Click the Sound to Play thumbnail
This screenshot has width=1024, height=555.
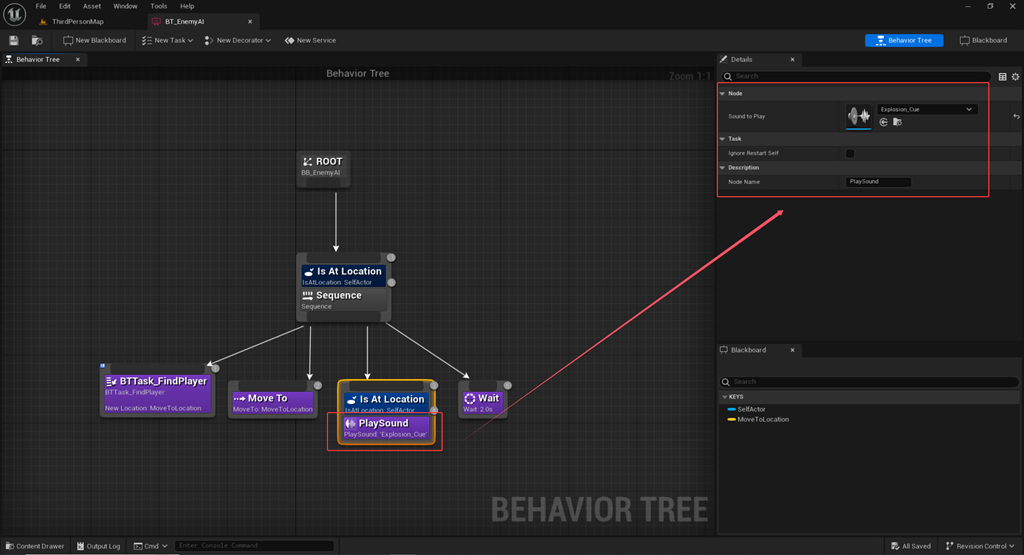(858, 116)
